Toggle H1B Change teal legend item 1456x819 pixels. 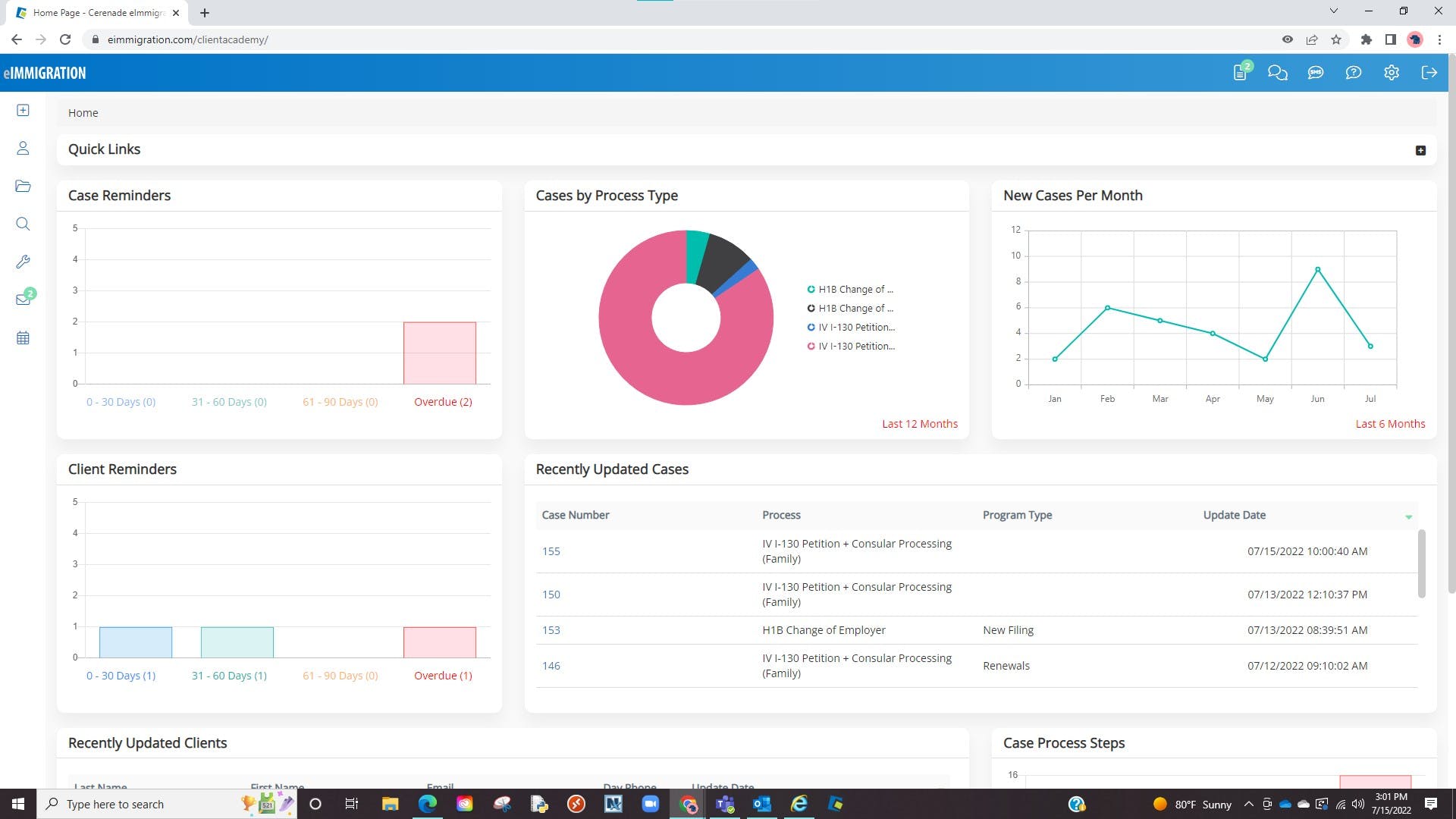pyautogui.click(x=850, y=290)
